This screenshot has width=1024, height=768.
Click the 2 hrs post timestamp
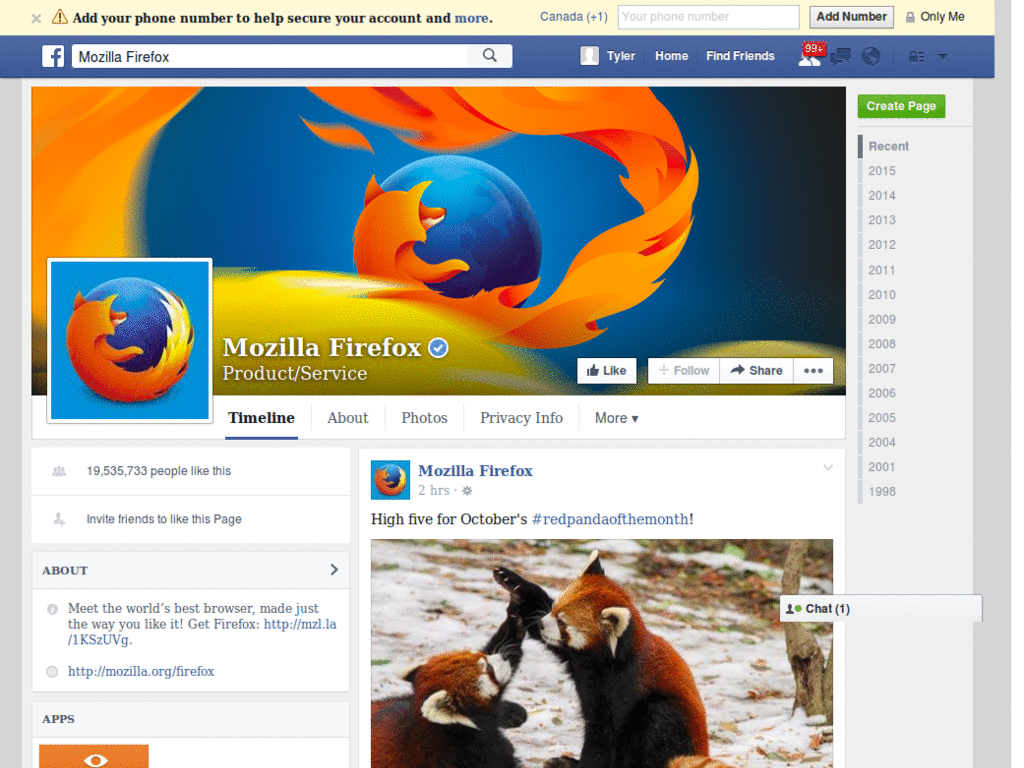(x=434, y=490)
